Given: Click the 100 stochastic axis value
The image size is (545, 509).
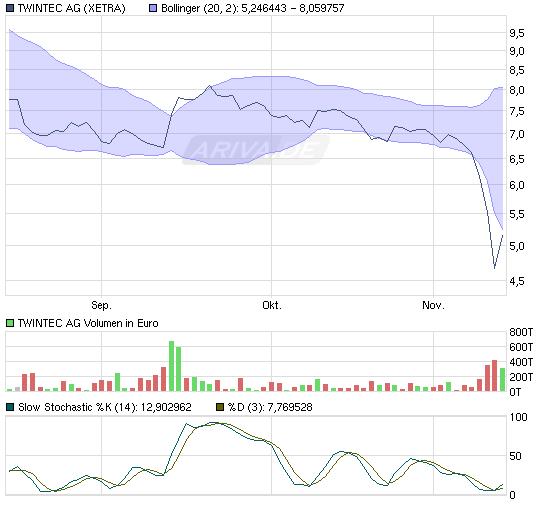Looking at the screenshot, I should pos(518,417).
